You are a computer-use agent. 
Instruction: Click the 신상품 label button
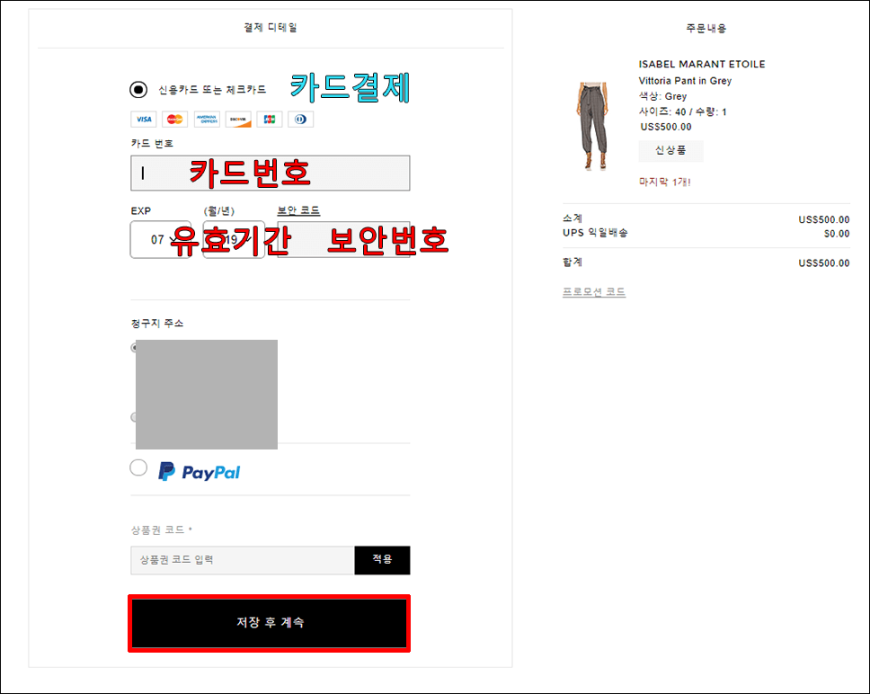tap(671, 150)
